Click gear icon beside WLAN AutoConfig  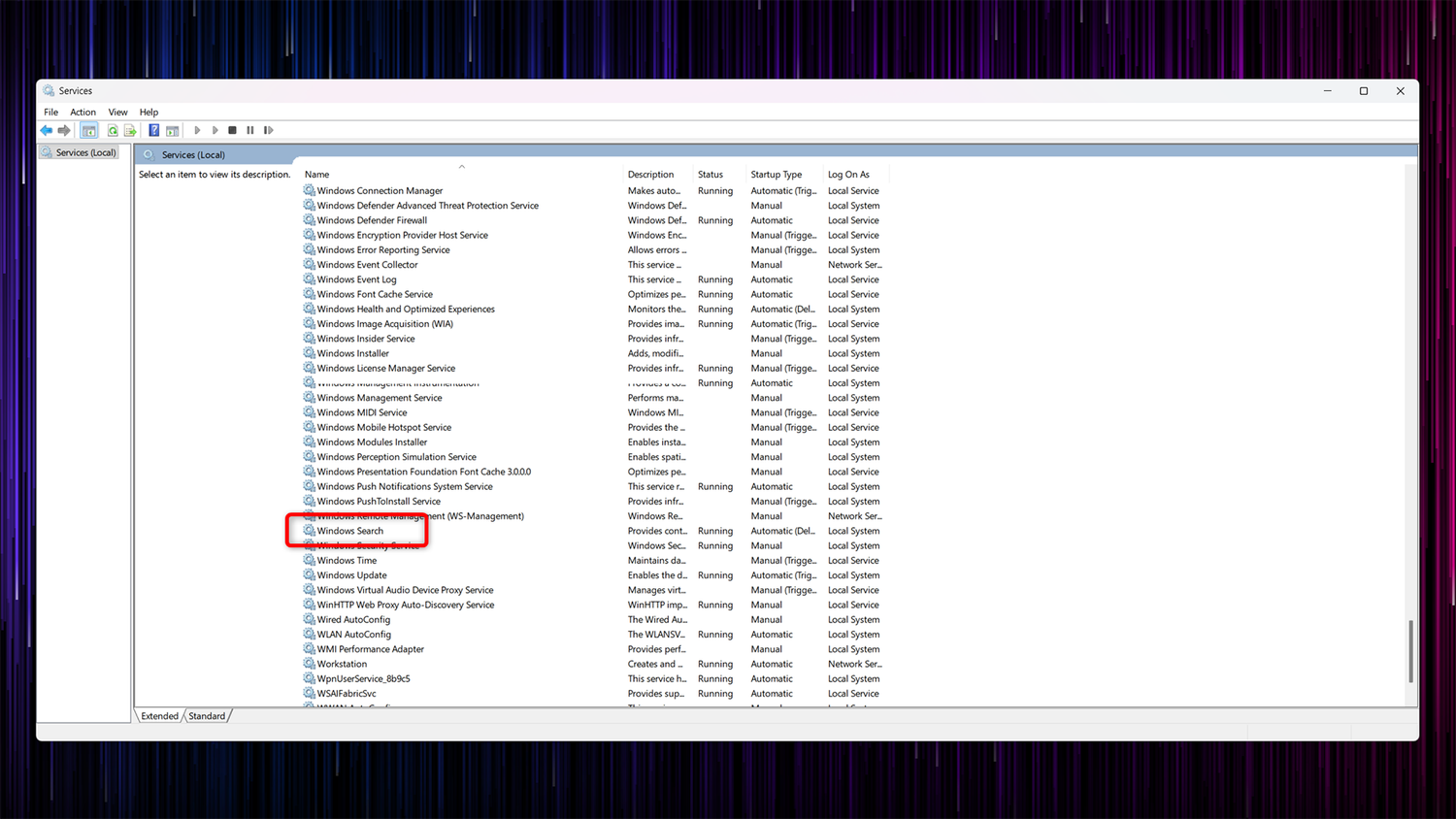point(310,634)
